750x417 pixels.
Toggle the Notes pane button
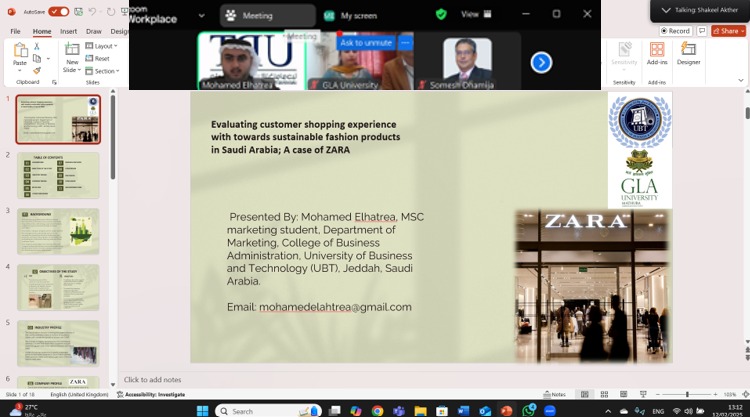[x=554, y=395]
